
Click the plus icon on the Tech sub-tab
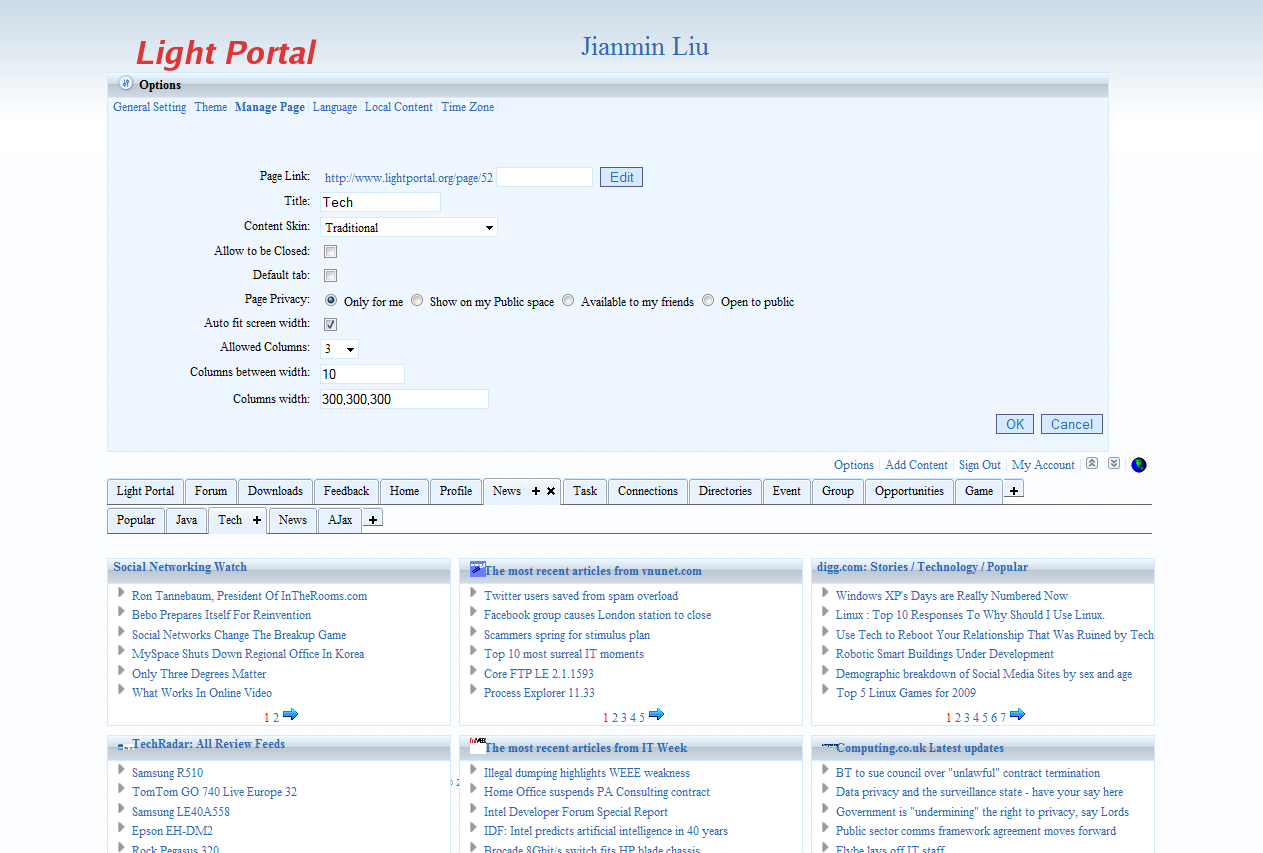(256, 520)
